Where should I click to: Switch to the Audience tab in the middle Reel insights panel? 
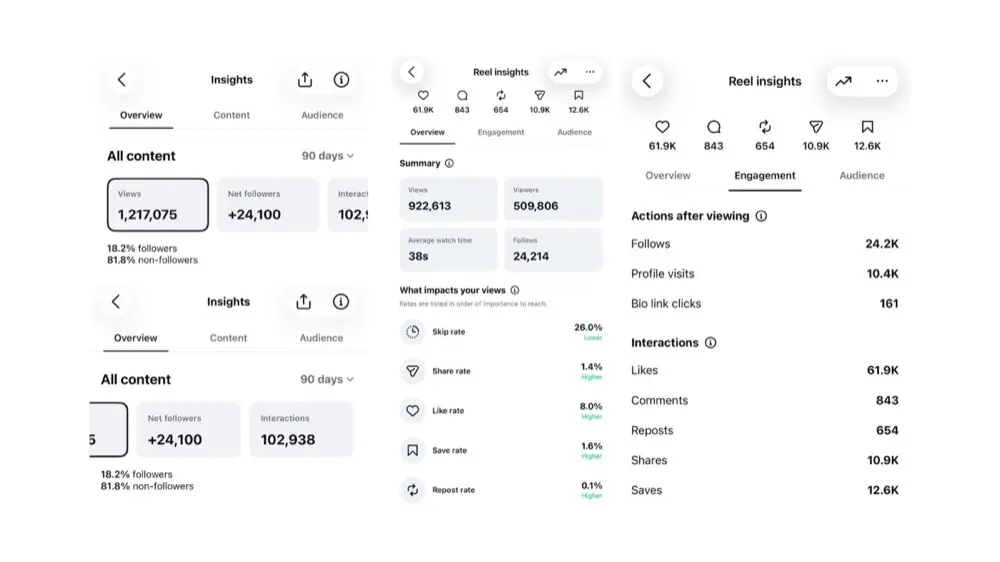[575, 132]
